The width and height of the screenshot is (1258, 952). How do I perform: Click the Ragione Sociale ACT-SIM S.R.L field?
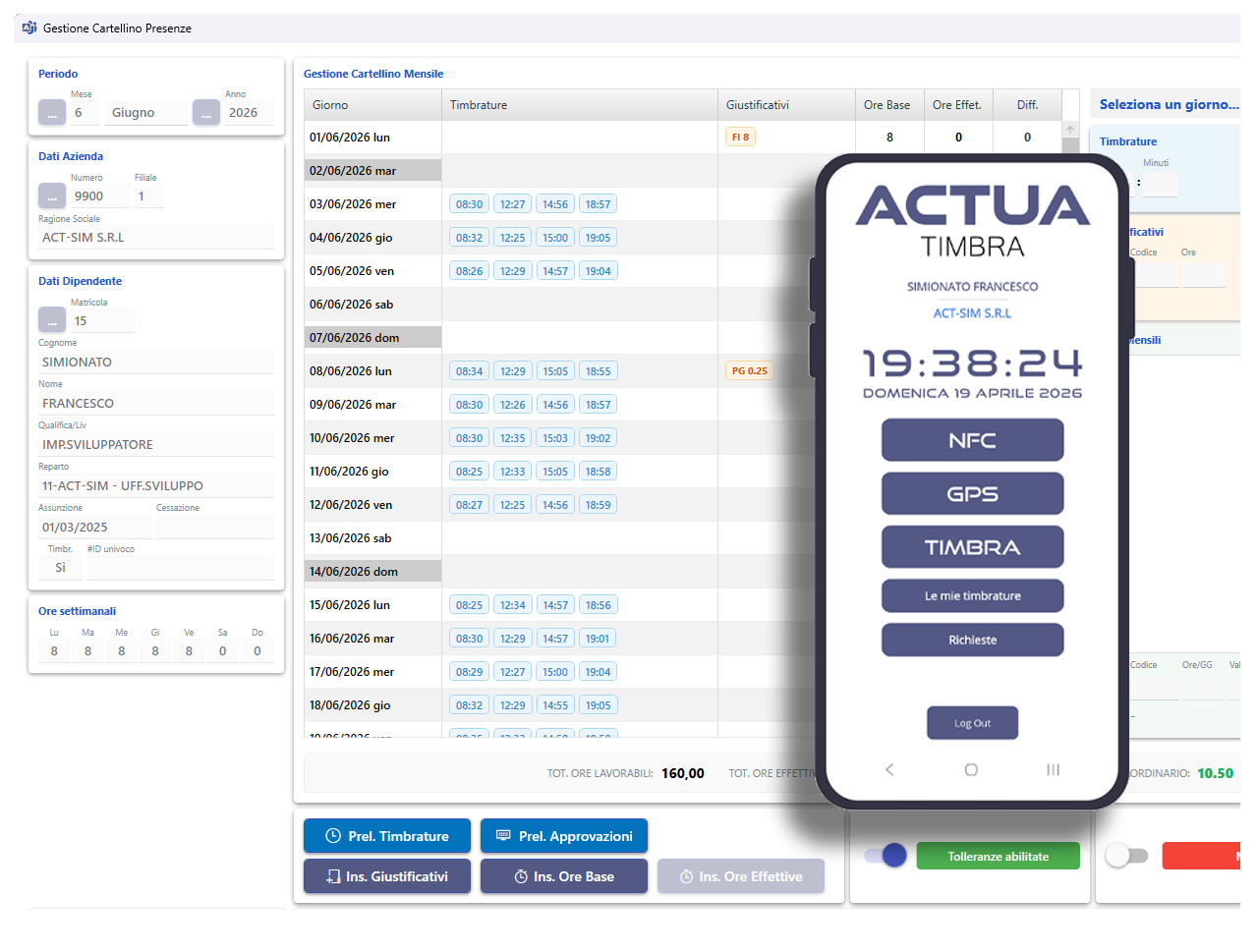click(156, 237)
